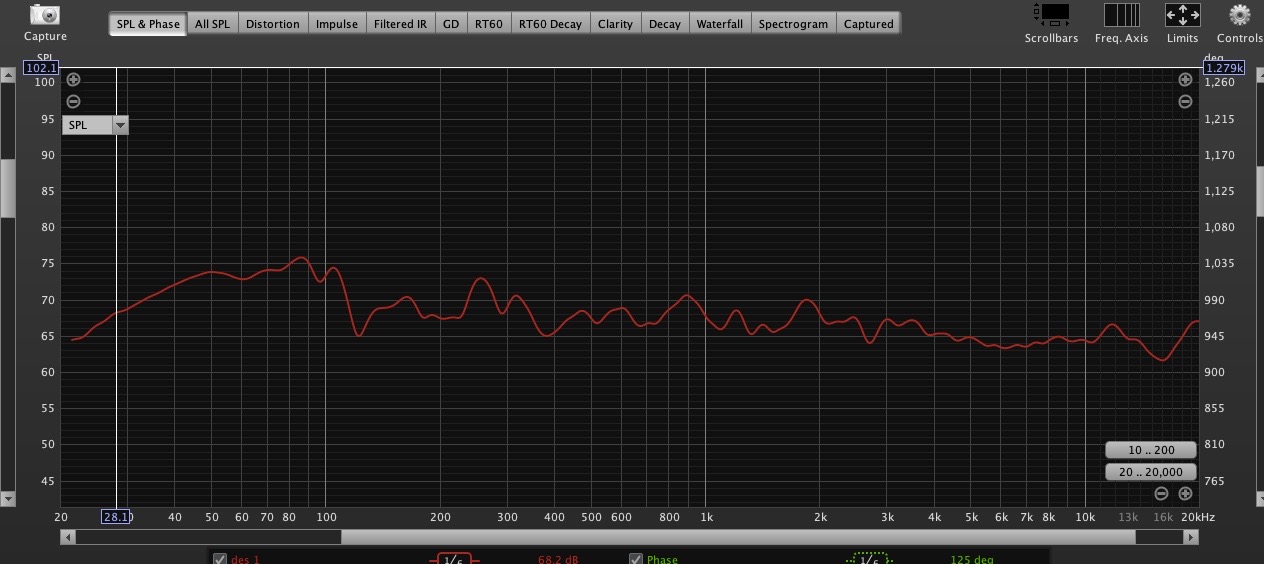The height and width of the screenshot is (564, 1264).
Task: Zoom in frequency axis plus icon
Action: click(1185, 493)
